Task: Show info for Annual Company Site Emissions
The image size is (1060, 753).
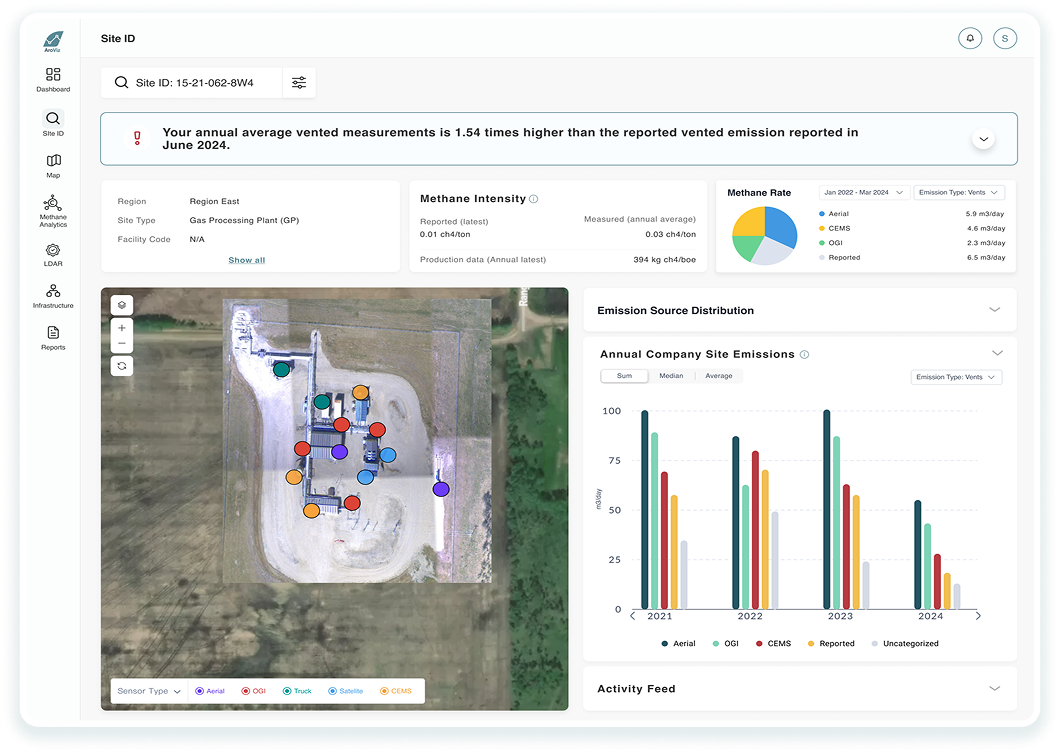Action: (804, 354)
